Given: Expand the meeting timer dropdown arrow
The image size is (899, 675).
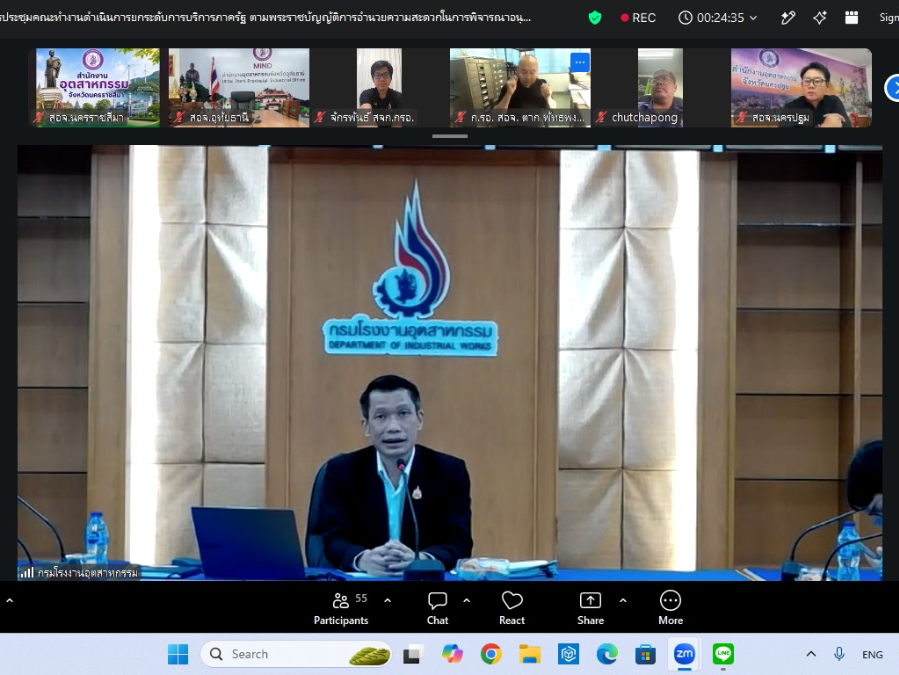Looking at the screenshot, I should (753, 18).
